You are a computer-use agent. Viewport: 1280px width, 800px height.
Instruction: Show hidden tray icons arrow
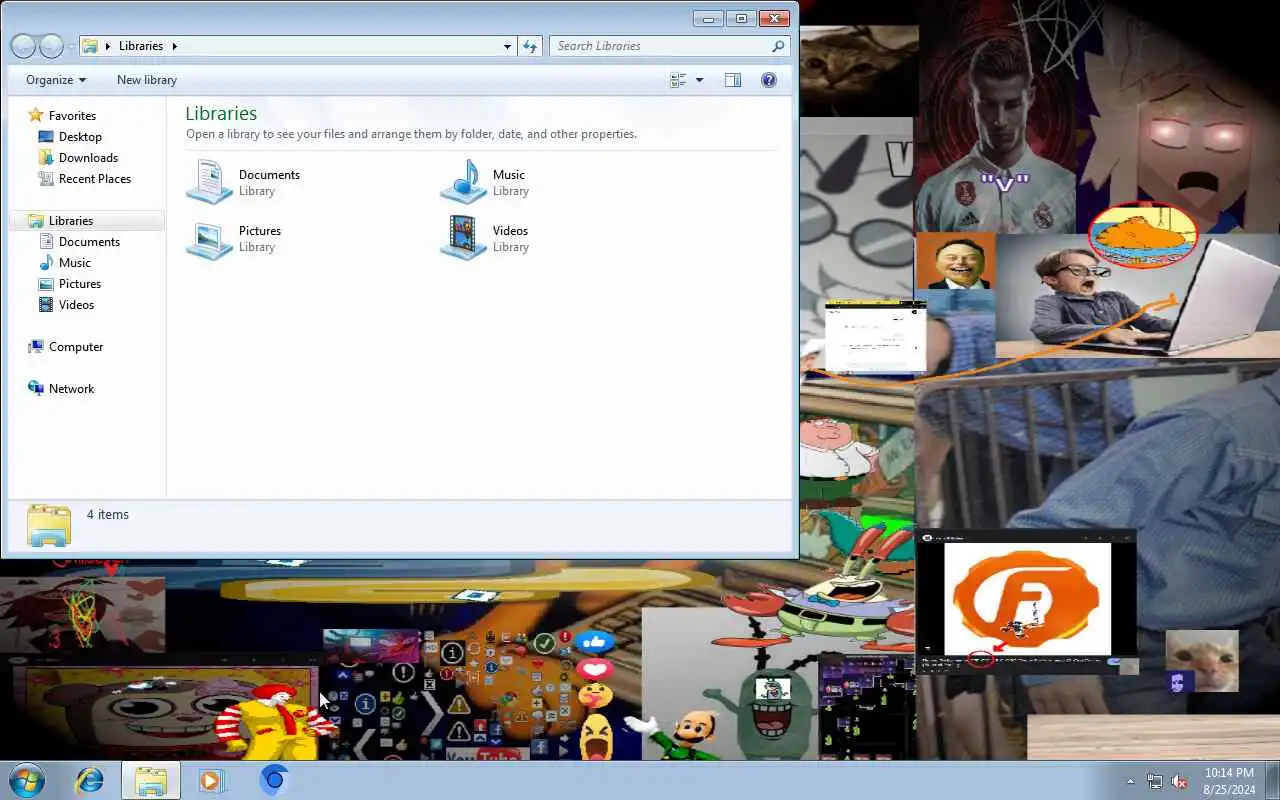[x=1131, y=781]
